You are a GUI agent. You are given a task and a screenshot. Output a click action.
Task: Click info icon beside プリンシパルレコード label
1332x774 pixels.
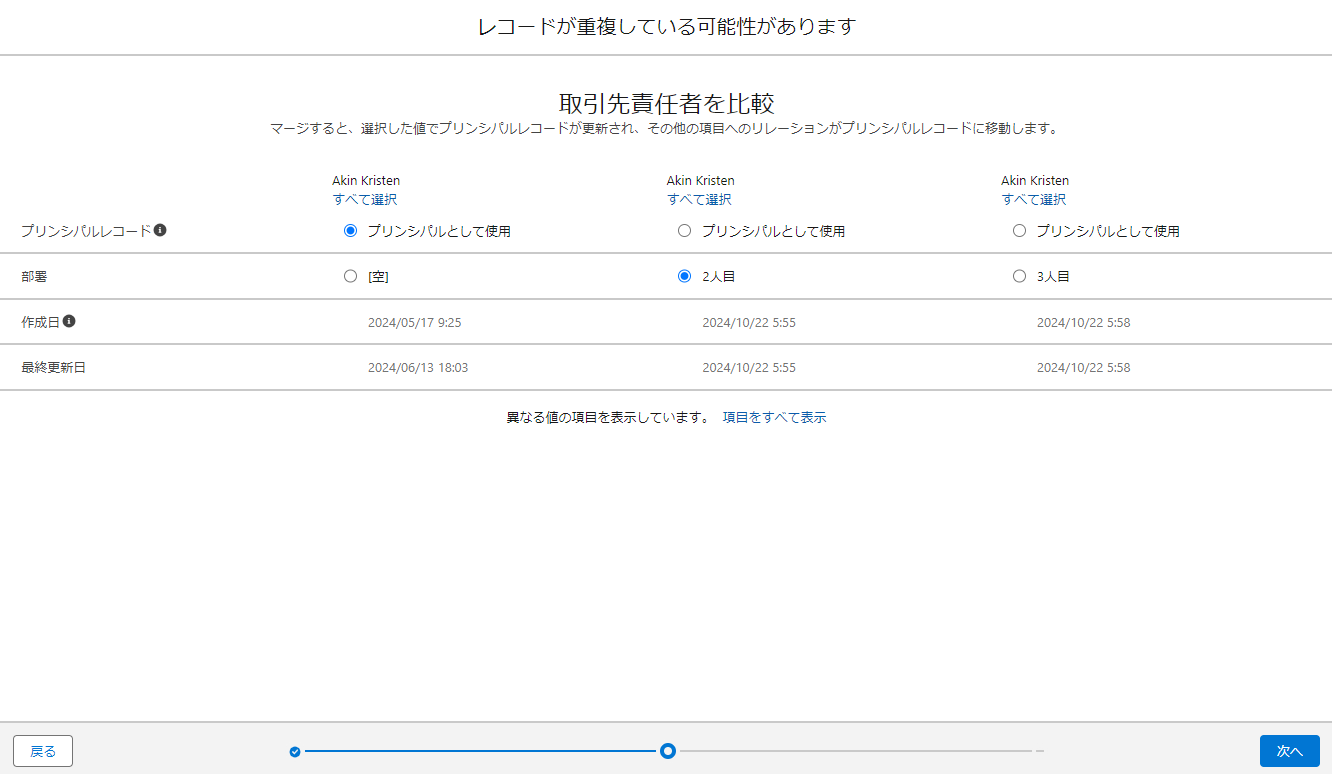[x=160, y=230]
